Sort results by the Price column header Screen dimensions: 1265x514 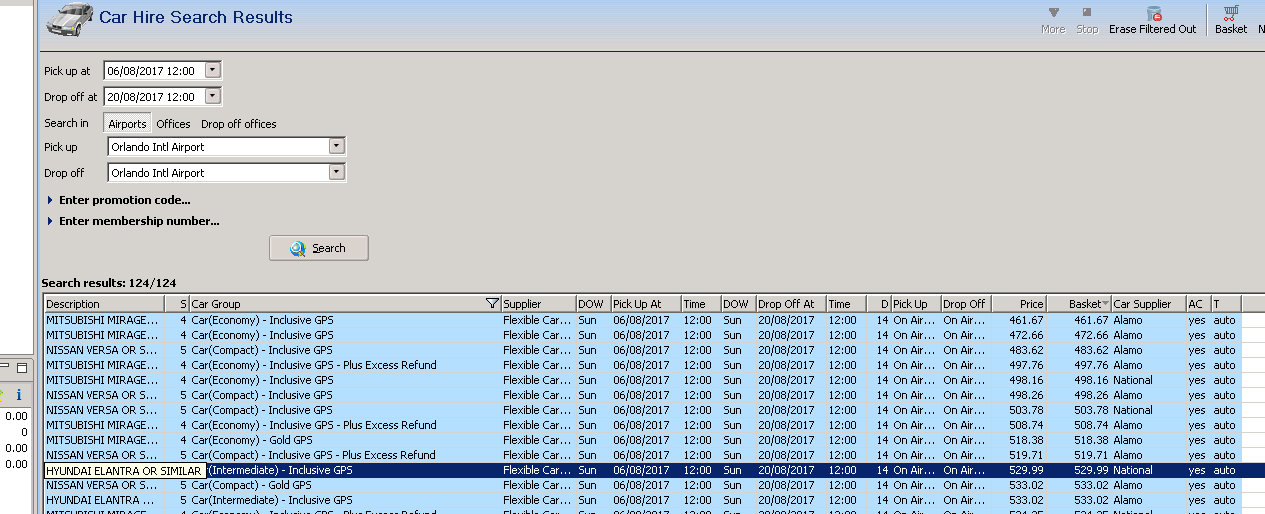(x=1031, y=304)
